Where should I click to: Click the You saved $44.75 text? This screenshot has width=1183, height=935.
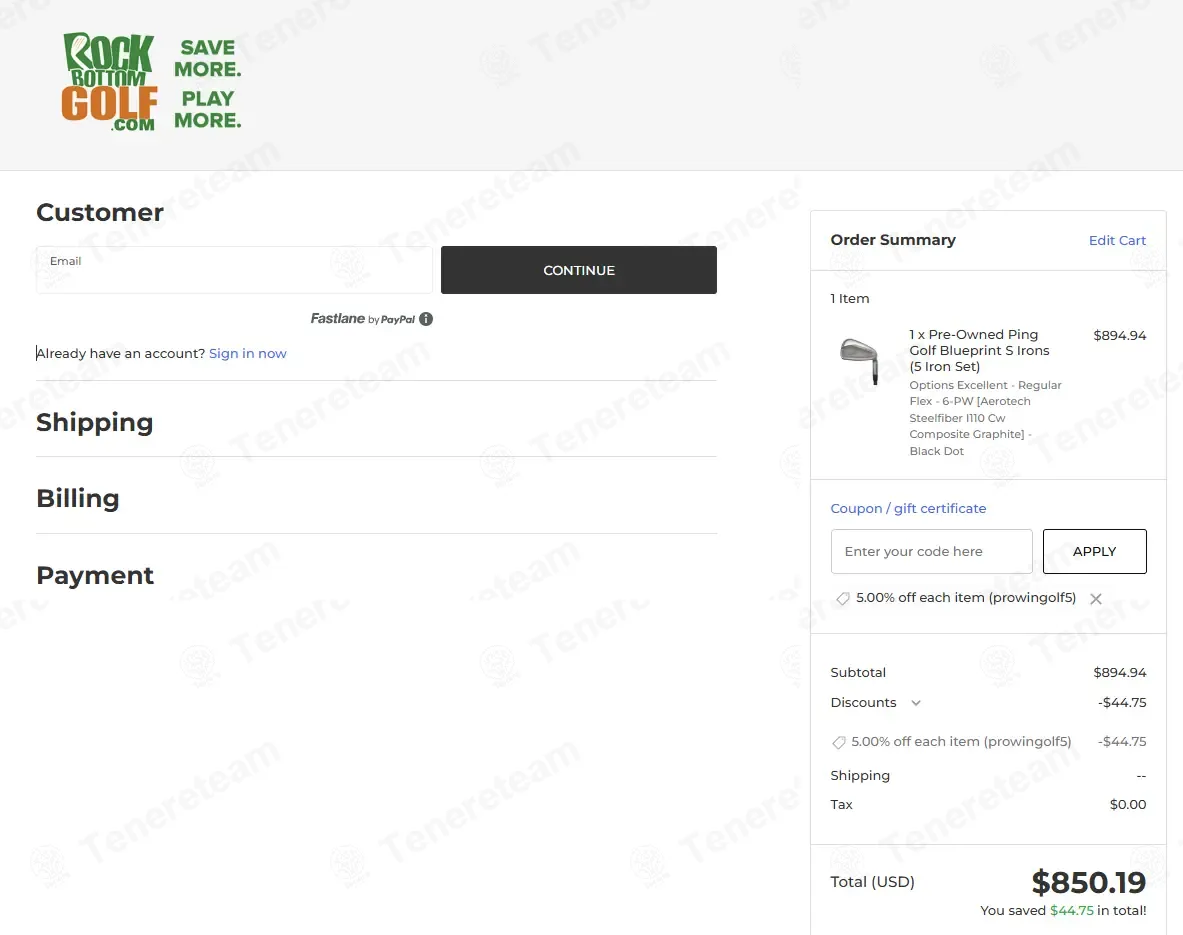click(1063, 911)
